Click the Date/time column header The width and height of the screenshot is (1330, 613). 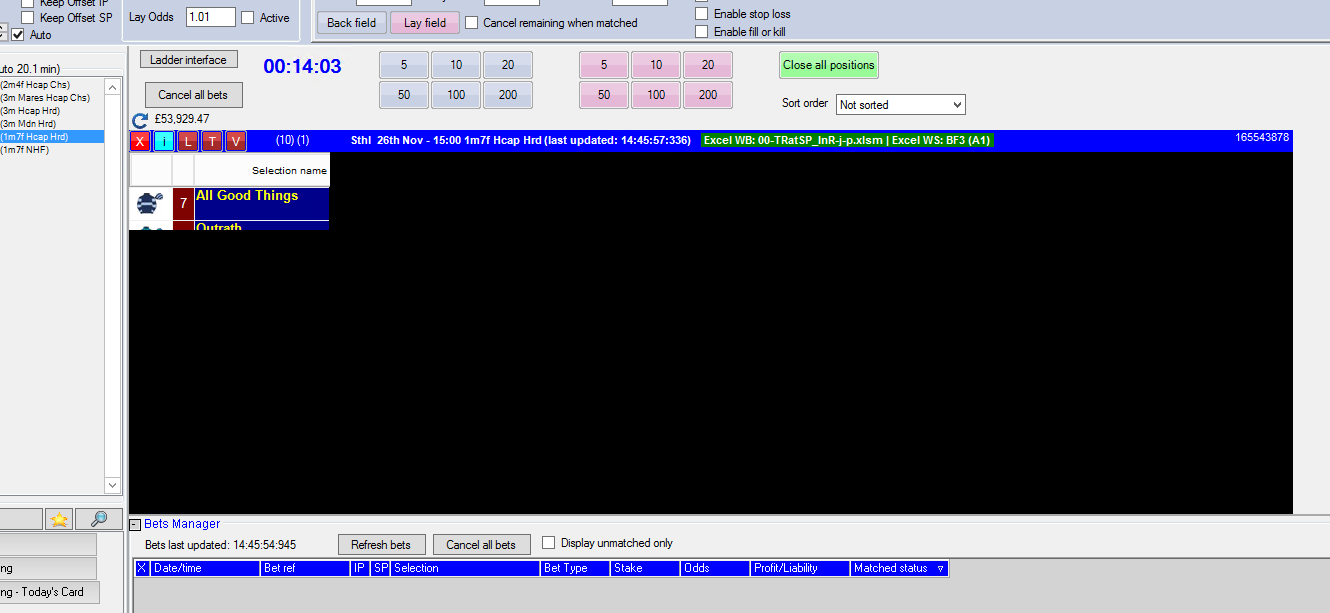205,568
